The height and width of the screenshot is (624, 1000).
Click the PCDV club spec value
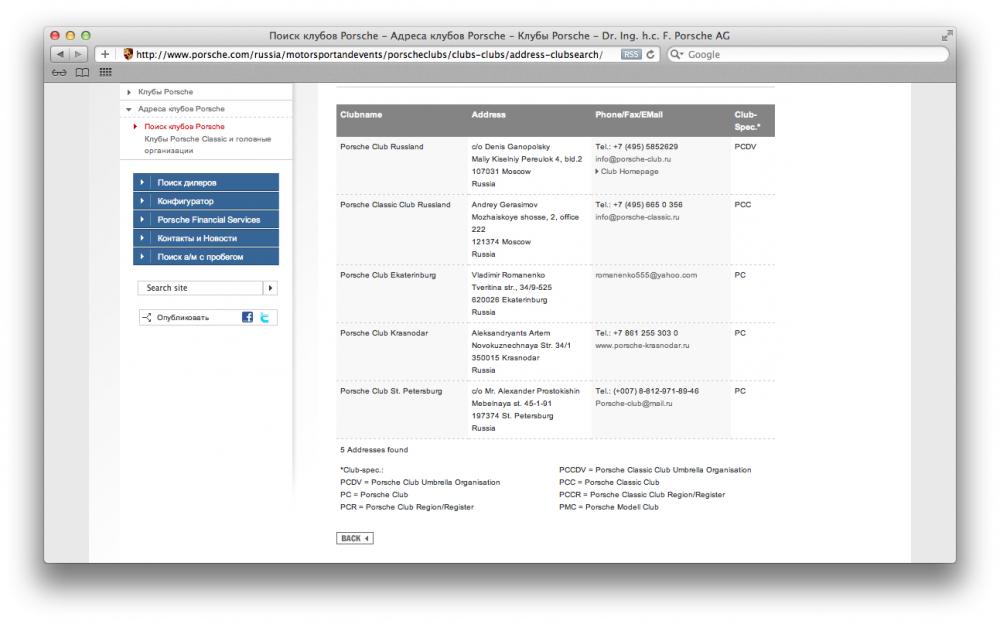pyautogui.click(x=745, y=147)
